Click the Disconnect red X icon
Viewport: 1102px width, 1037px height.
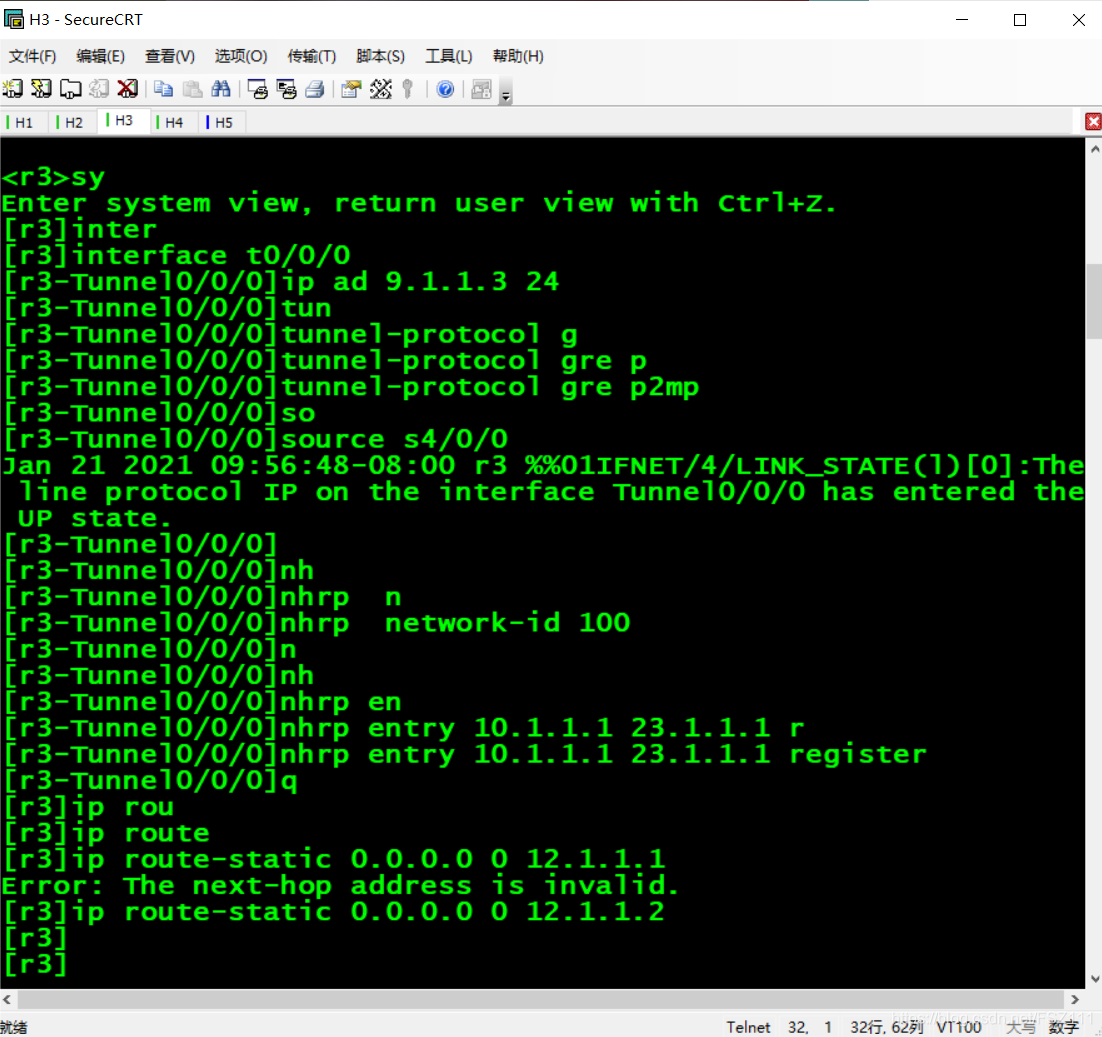[127, 89]
